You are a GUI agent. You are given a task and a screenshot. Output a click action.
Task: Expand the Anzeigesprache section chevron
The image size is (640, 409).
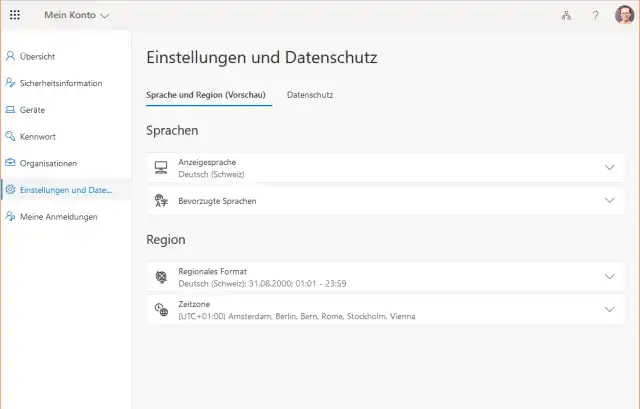tap(609, 167)
